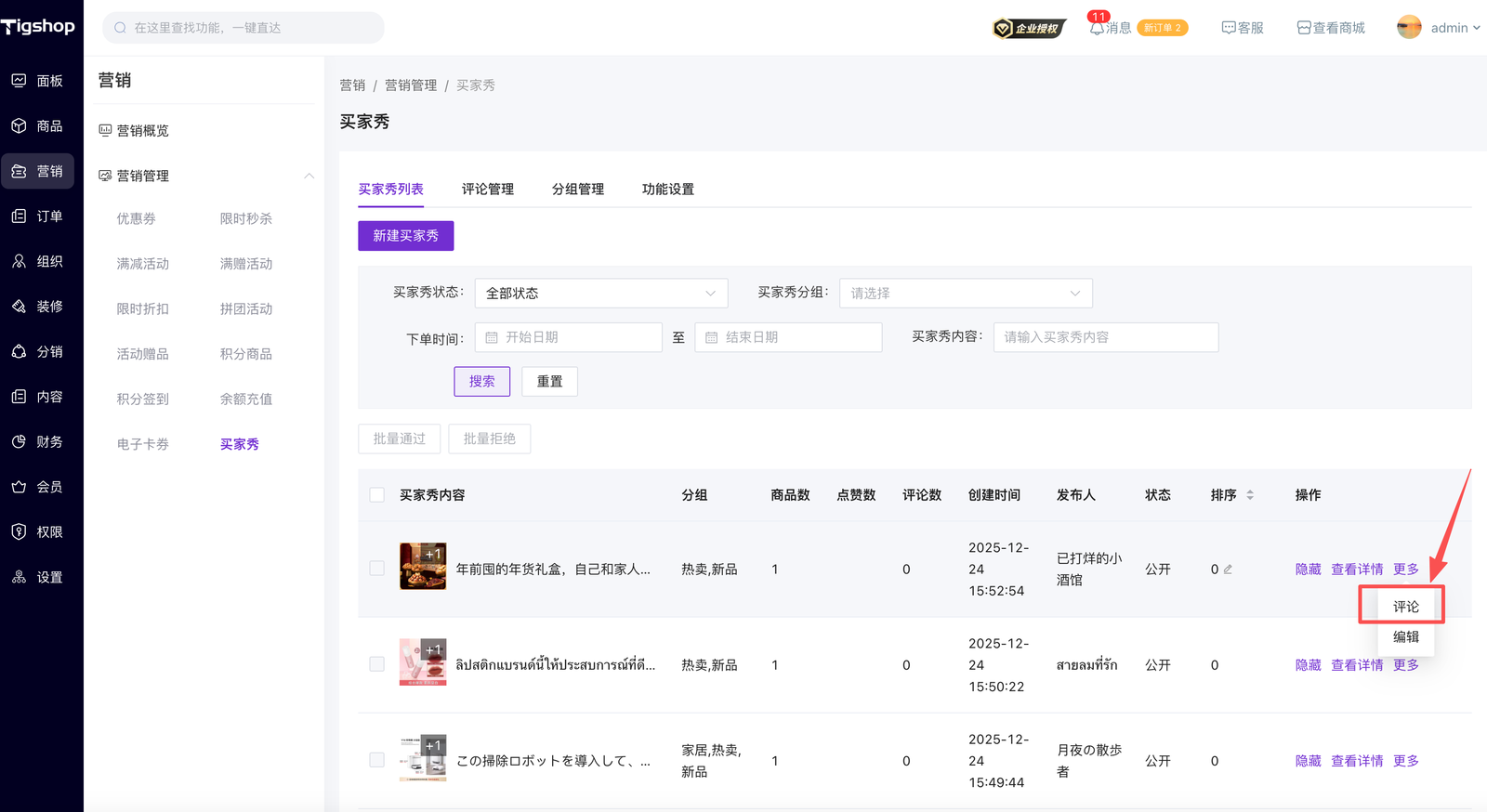Switch to the 评论管理 tab
This screenshot has width=1487, height=812.
[x=487, y=190]
